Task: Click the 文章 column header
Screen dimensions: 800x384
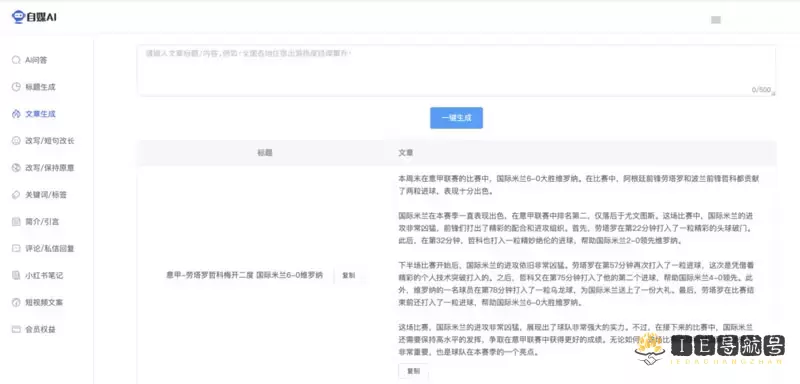Action: click(406, 152)
